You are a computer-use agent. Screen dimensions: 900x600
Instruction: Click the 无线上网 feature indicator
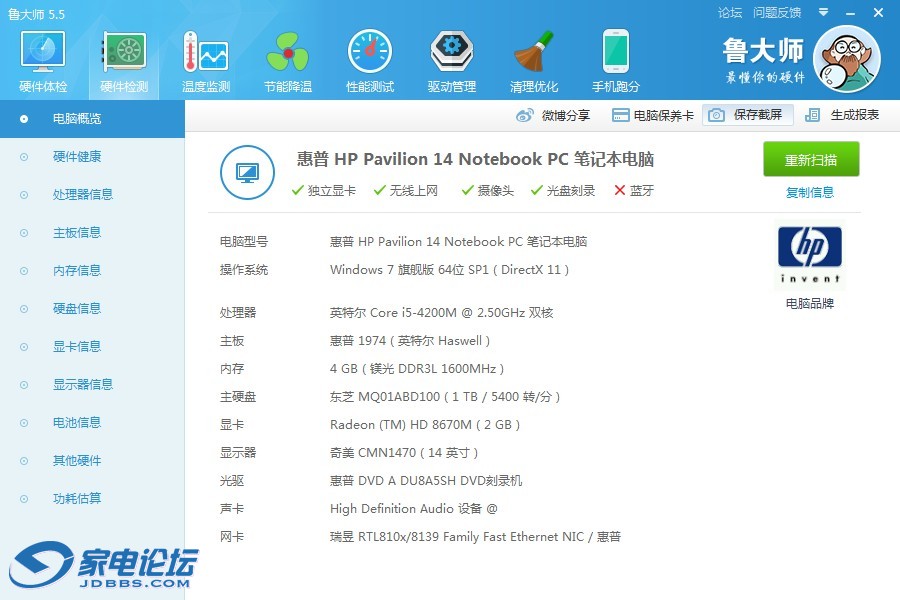406,191
